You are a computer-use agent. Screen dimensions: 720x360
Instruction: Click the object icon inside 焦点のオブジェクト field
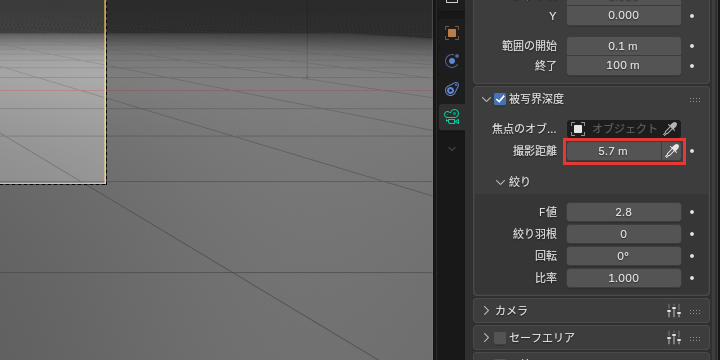pos(578,129)
